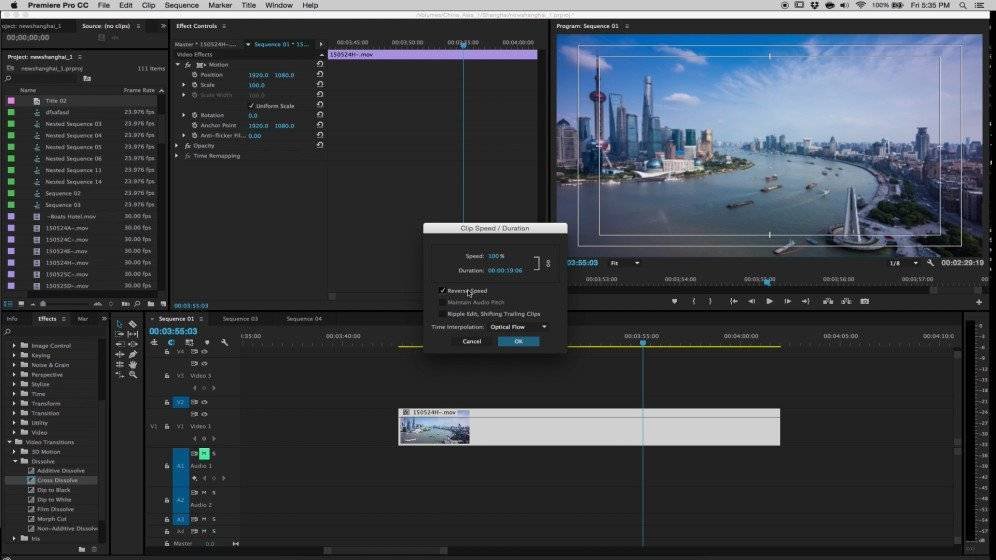
Task: Expand the Opacity effect section
Action: (x=178, y=146)
